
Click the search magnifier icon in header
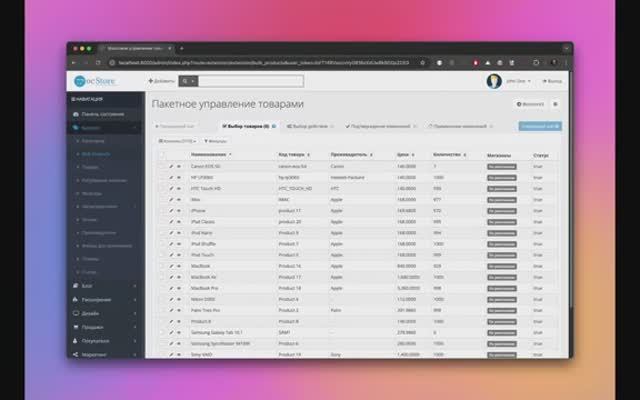(x=185, y=81)
